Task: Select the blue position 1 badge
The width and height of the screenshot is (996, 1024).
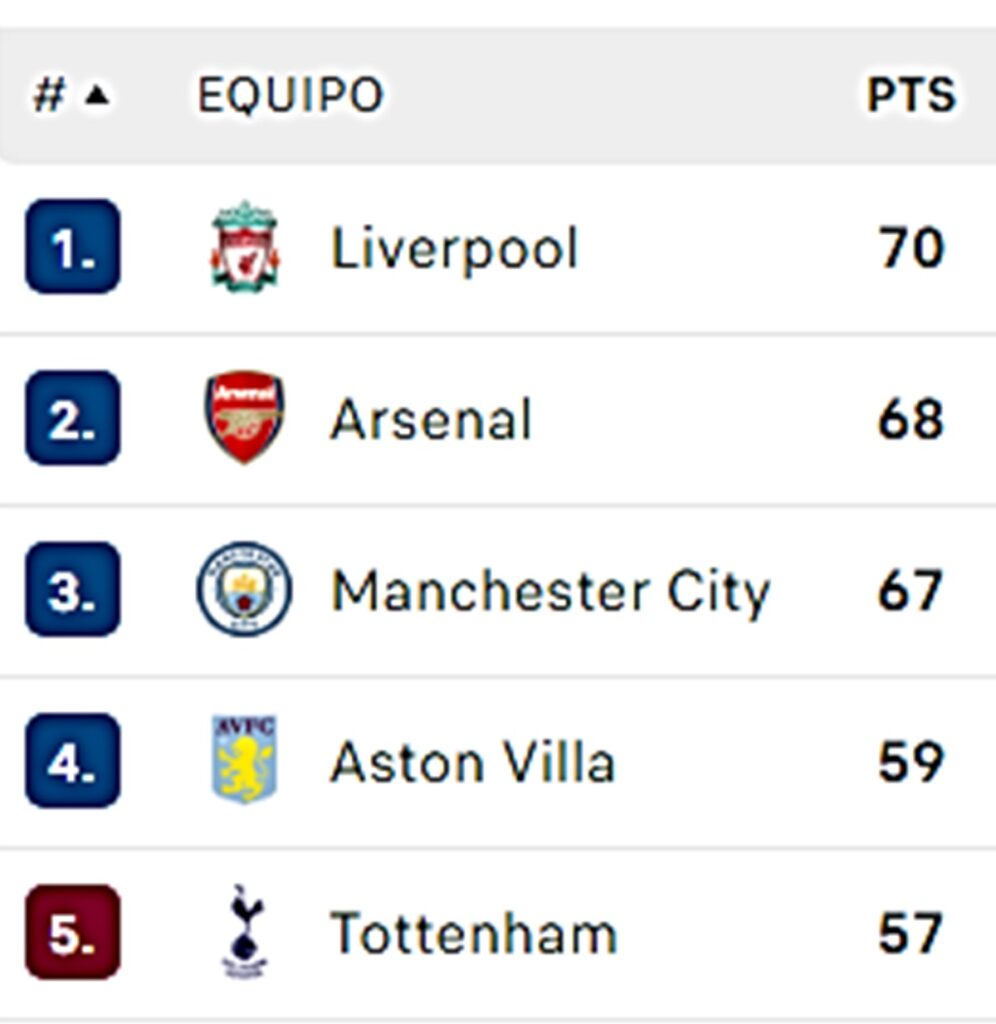Action: pos(72,246)
